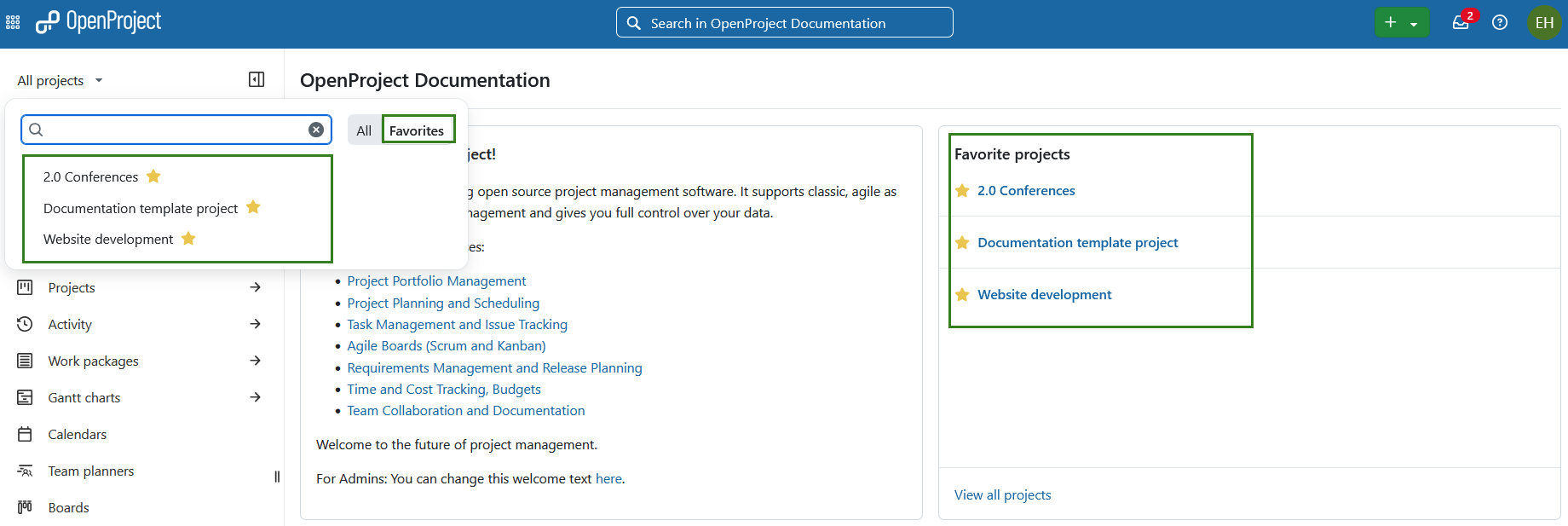Toggle 2.0 Conferences star in Favorite projects widget
1568x526 pixels.
tap(962, 190)
